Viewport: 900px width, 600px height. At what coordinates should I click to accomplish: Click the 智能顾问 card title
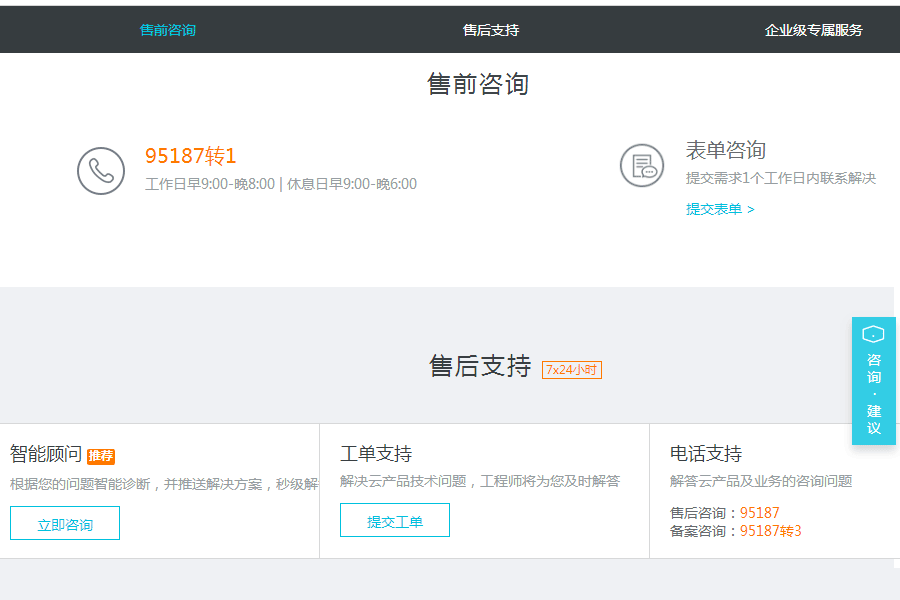46,454
